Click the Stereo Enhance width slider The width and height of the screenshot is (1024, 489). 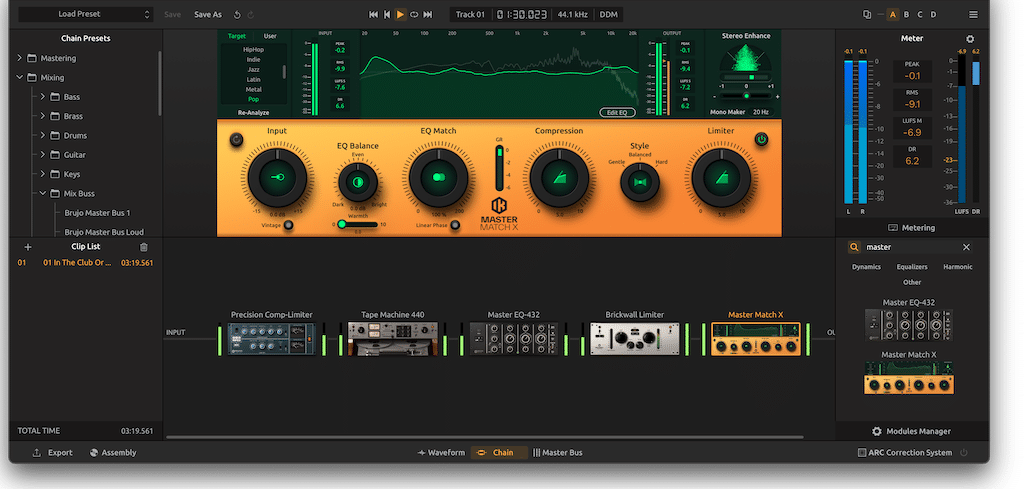coord(746,77)
